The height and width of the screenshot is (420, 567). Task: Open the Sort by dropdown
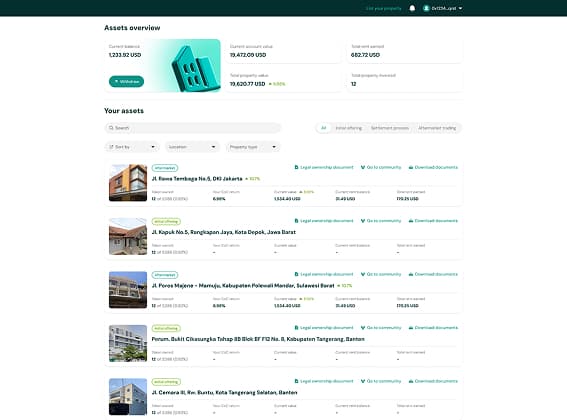[132, 147]
